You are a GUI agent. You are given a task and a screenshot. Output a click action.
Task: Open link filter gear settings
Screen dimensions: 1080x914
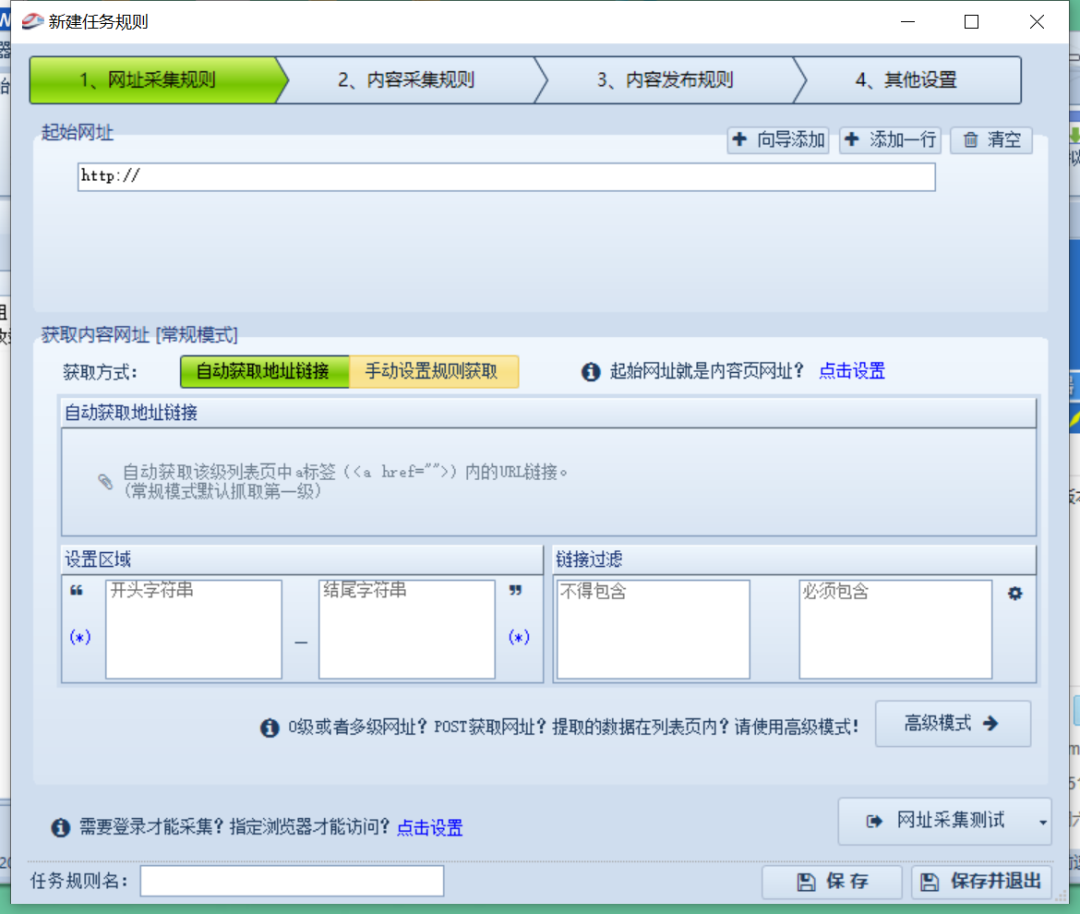[1015, 593]
